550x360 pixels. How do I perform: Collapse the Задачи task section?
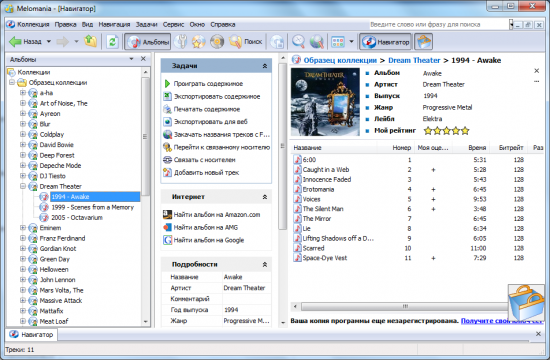click(x=265, y=66)
